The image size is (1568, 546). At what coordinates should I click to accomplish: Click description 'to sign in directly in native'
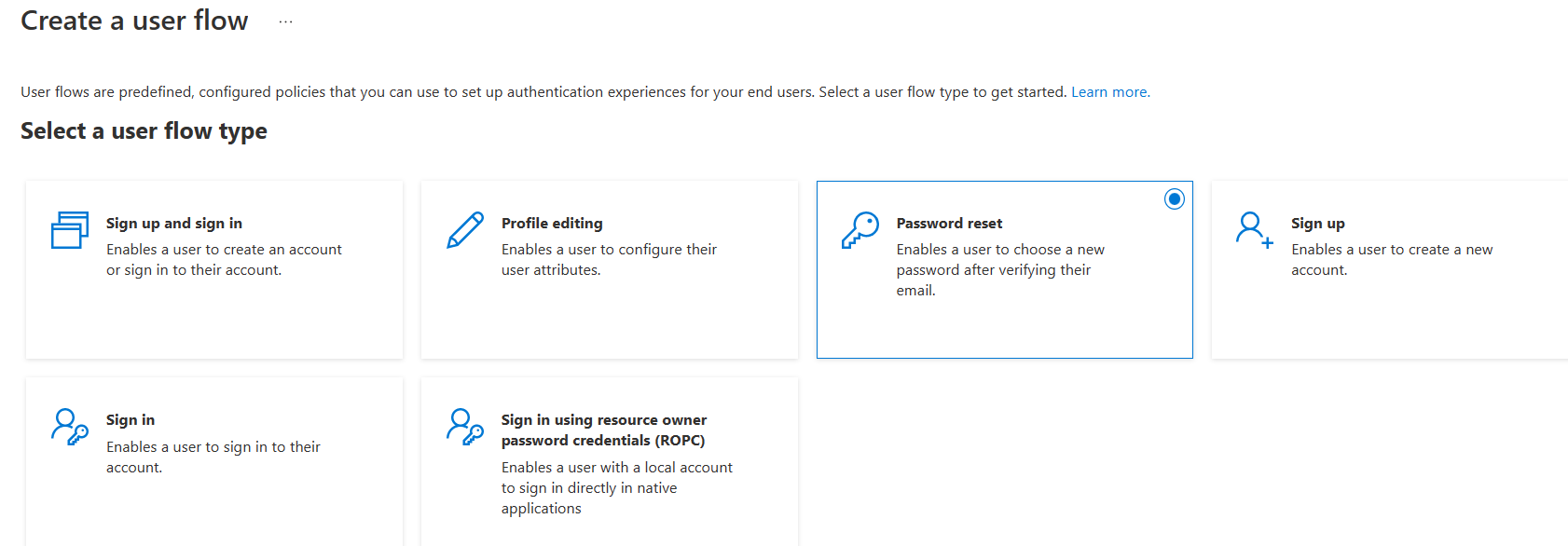coord(589,488)
